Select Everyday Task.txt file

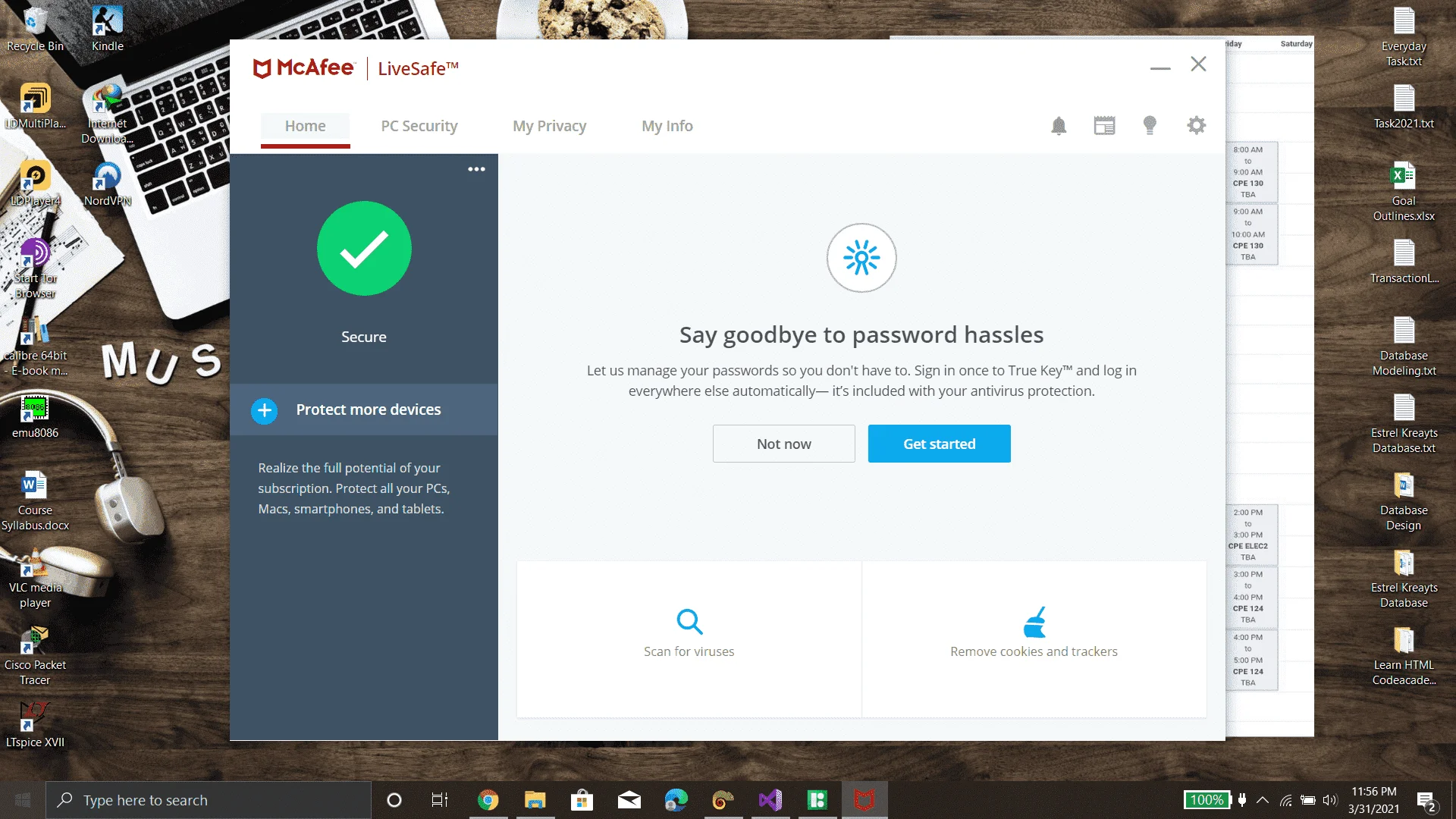coord(1404,38)
